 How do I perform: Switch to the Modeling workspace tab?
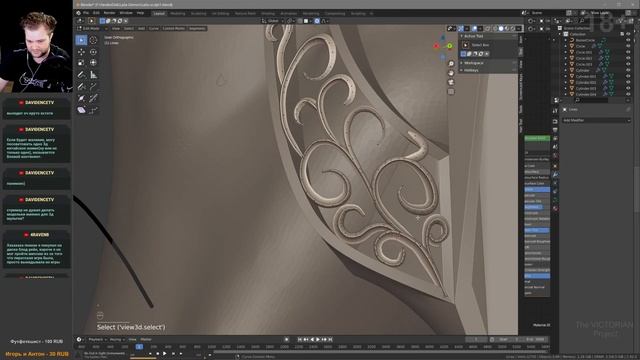tap(178, 13)
